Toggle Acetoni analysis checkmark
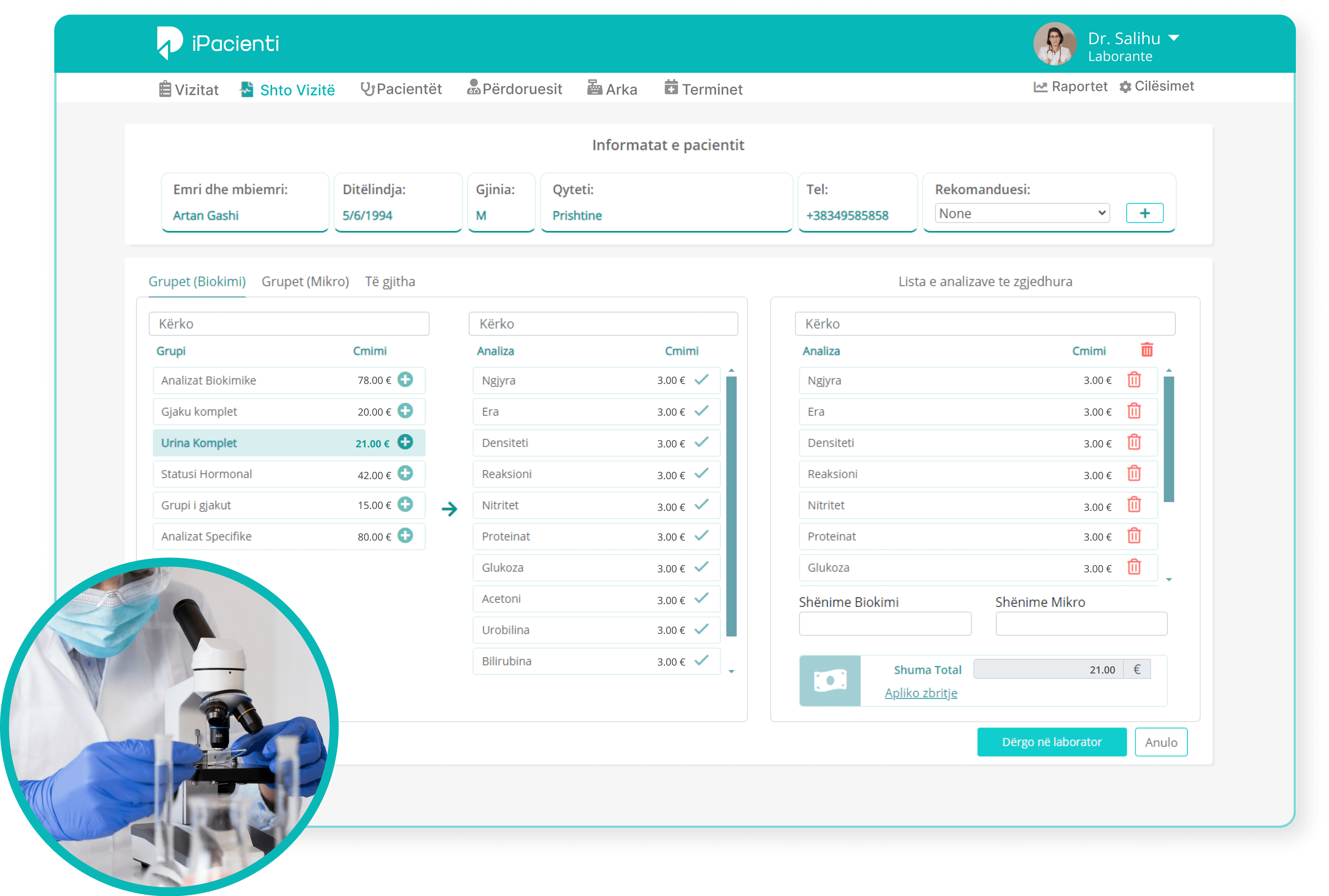Viewport: 1329px width, 896px height. click(702, 598)
